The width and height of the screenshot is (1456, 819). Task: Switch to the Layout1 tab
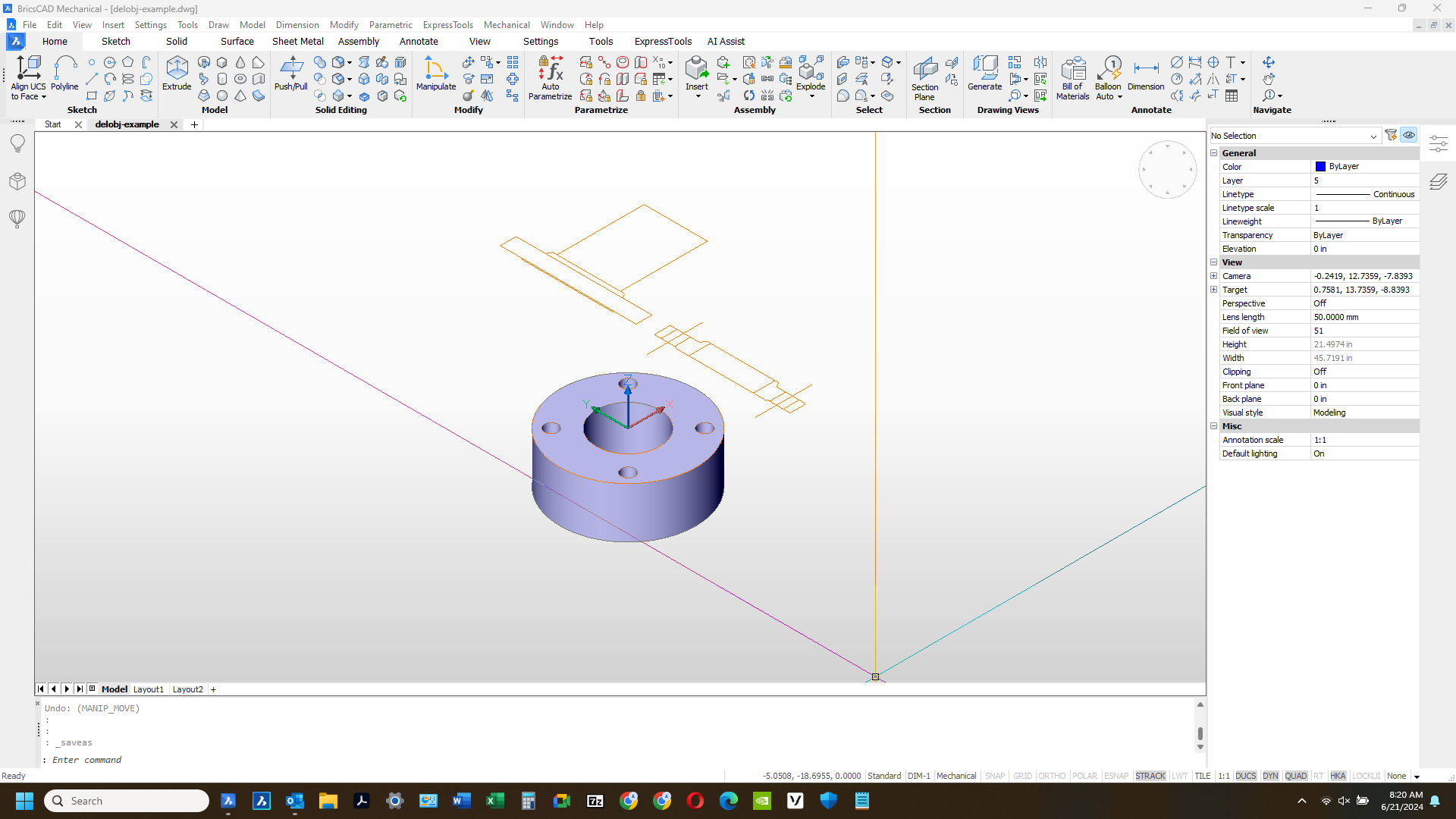(x=149, y=689)
